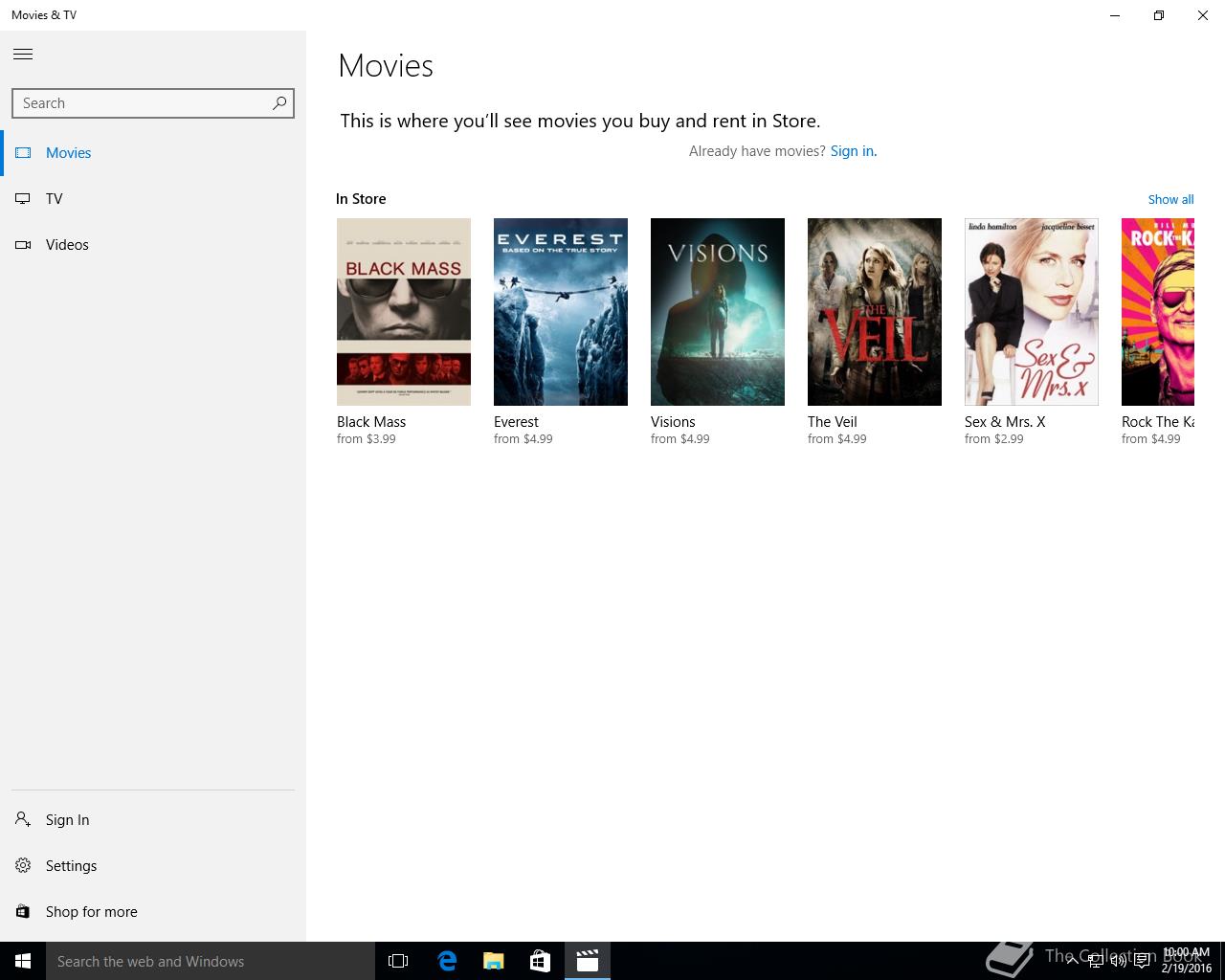Click the volume speaker tray icon
1225x980 pixels.
coord(1118,961)
